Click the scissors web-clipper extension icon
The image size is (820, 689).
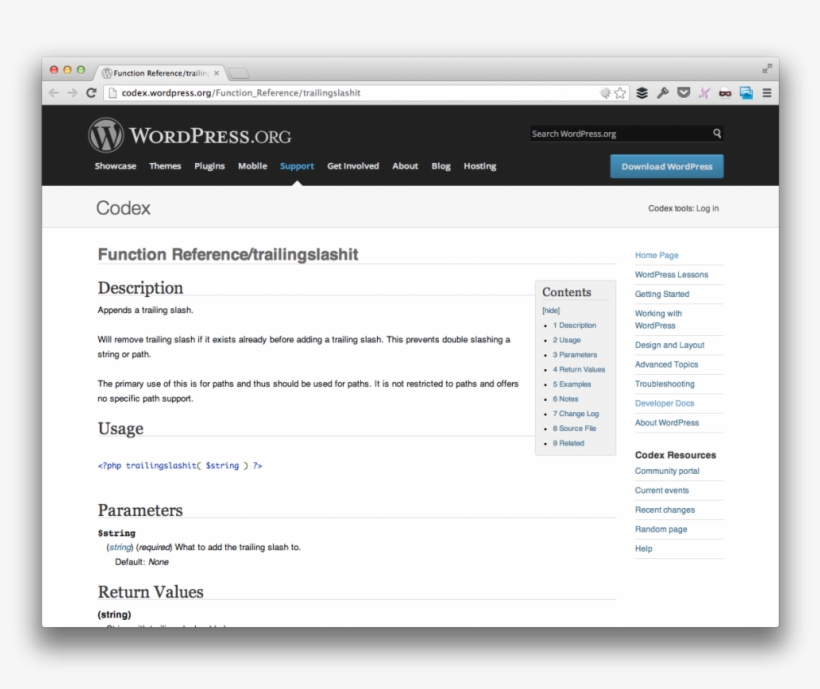click(x=707, y=92)
